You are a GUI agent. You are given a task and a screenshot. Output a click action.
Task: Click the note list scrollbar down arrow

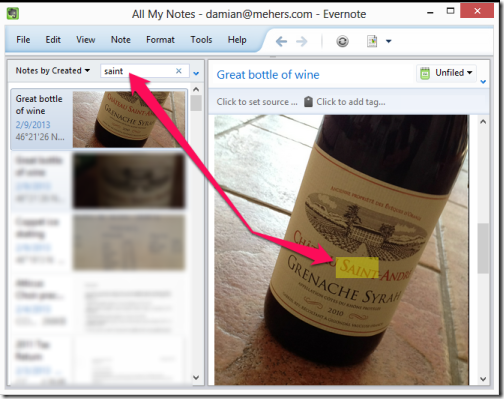tap(196, 378)
